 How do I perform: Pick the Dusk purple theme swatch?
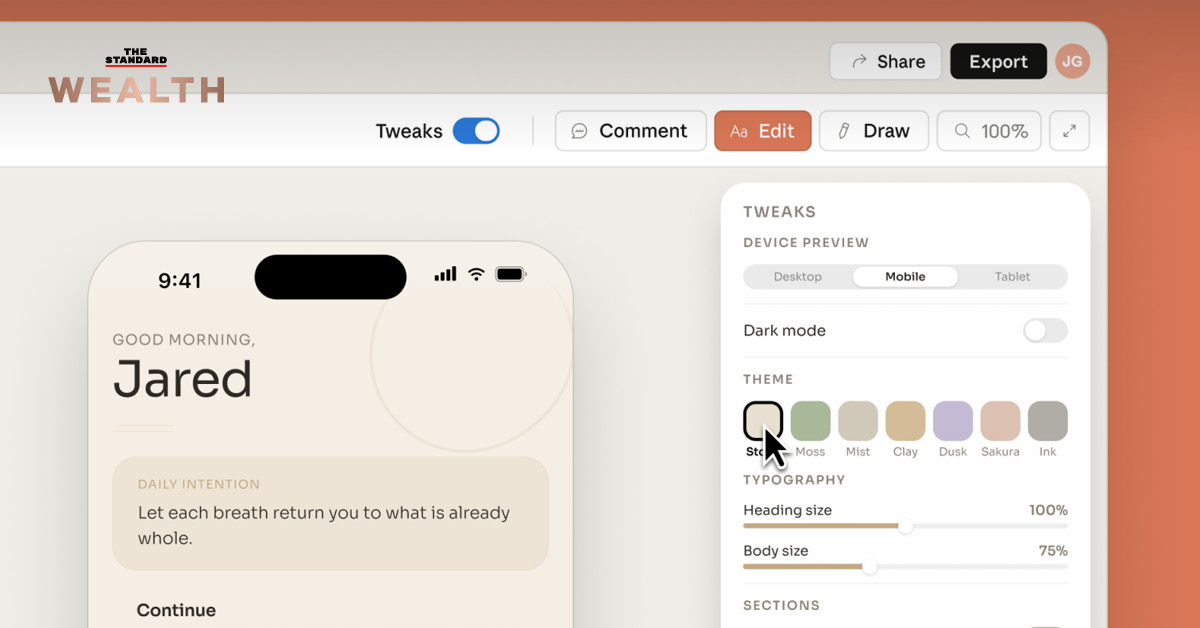pos(952,421)
